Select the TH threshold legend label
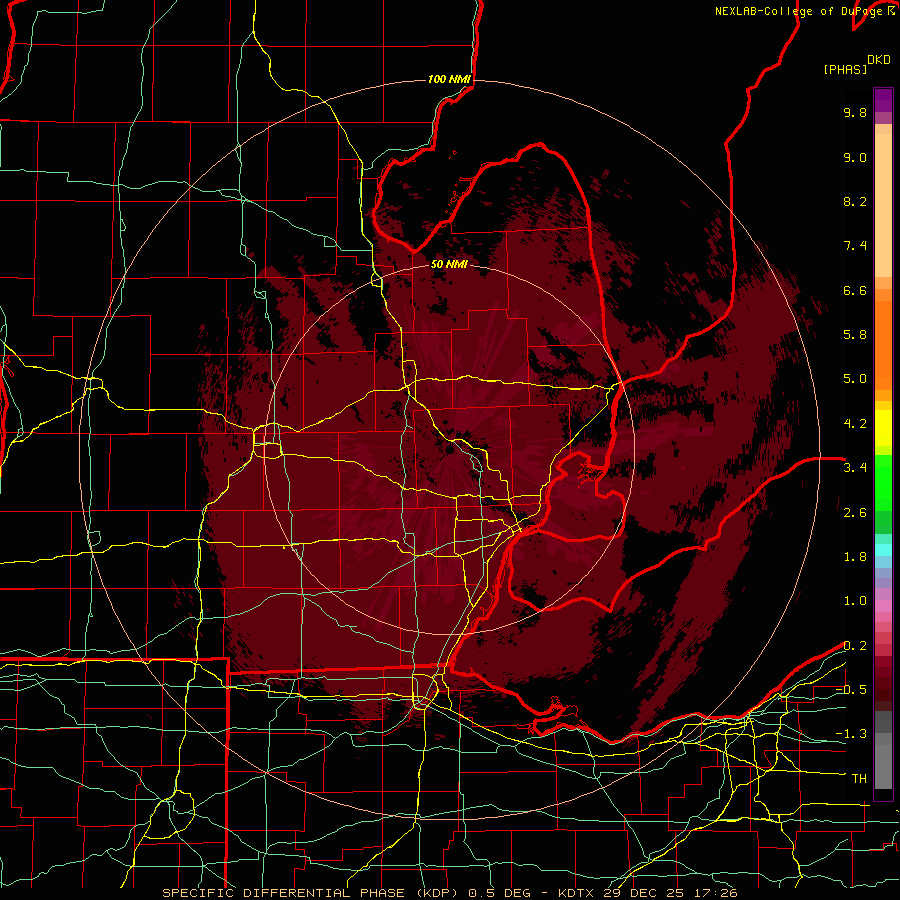The image size is (900, 900). pos(859,779)
